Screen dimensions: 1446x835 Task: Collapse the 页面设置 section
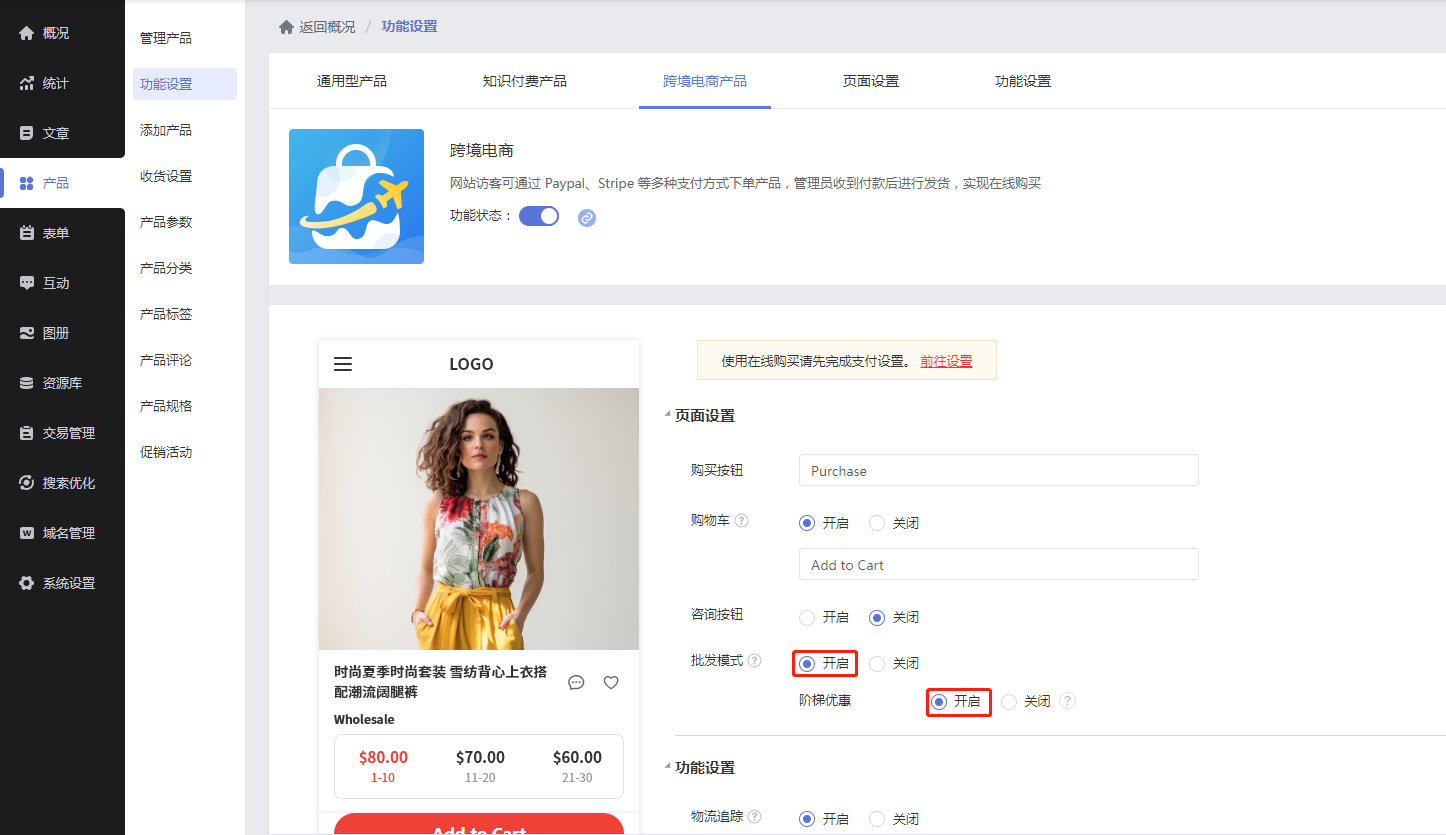668,415
